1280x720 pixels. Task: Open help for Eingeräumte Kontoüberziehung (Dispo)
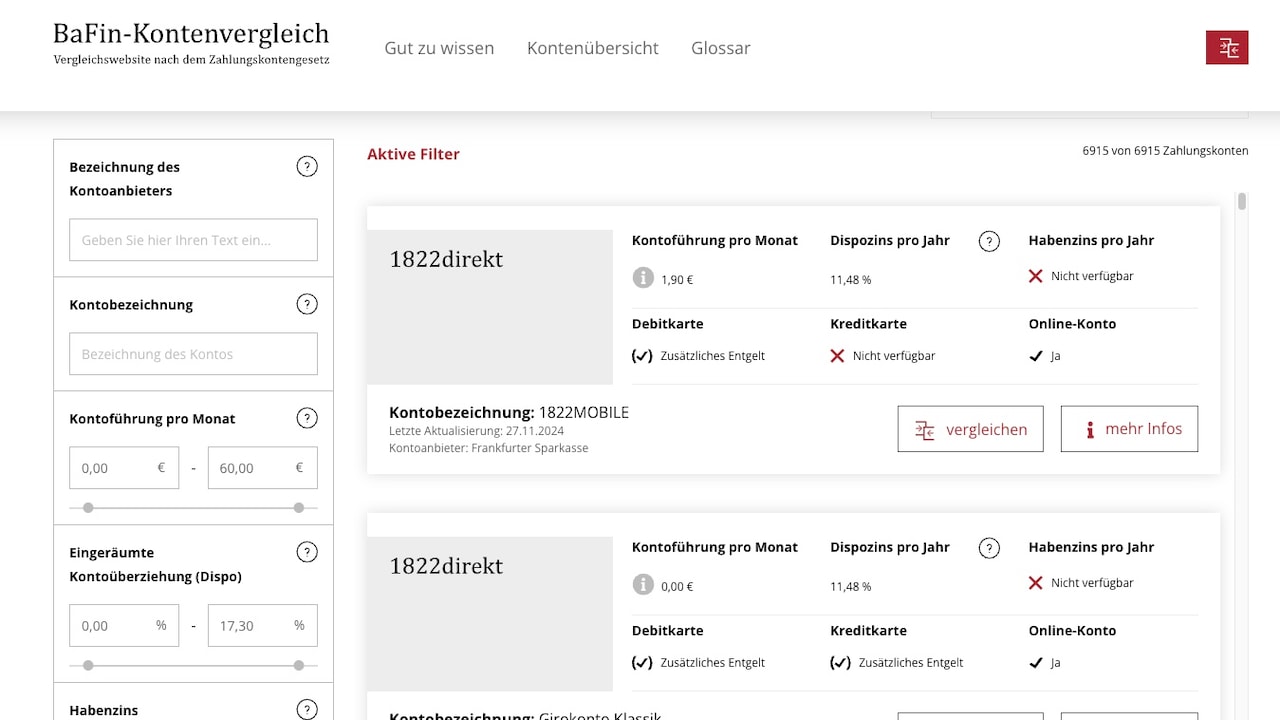(307, 552)
